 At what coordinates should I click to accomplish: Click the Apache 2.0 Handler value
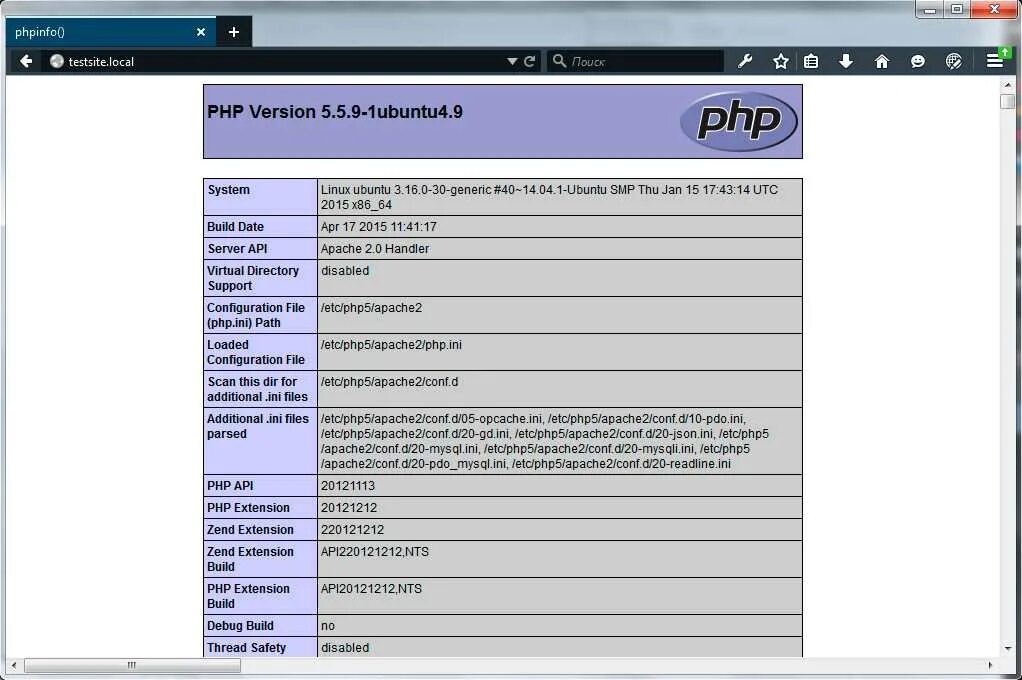tap(375, 249)
